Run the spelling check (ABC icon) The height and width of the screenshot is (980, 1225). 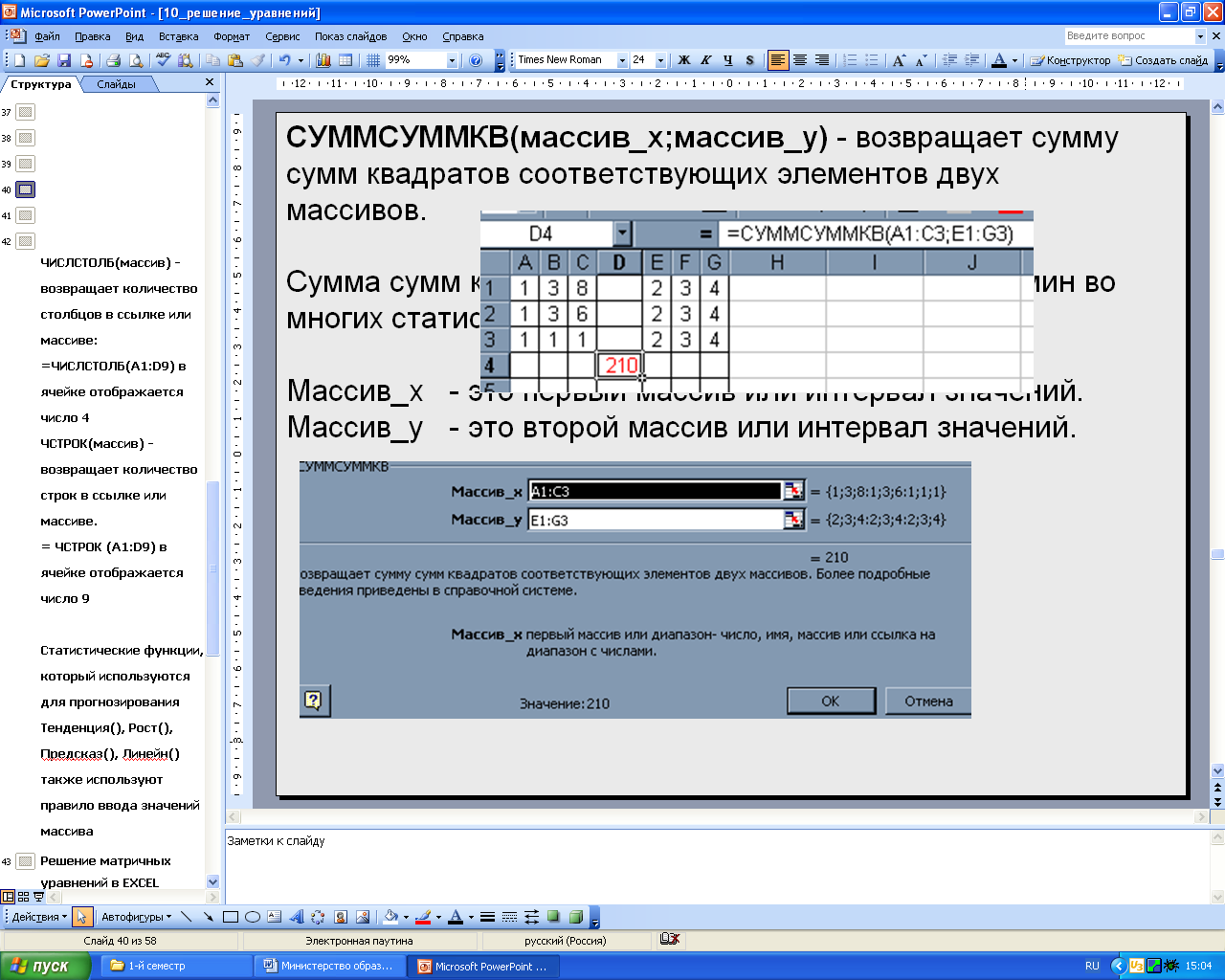pos(163,60)
